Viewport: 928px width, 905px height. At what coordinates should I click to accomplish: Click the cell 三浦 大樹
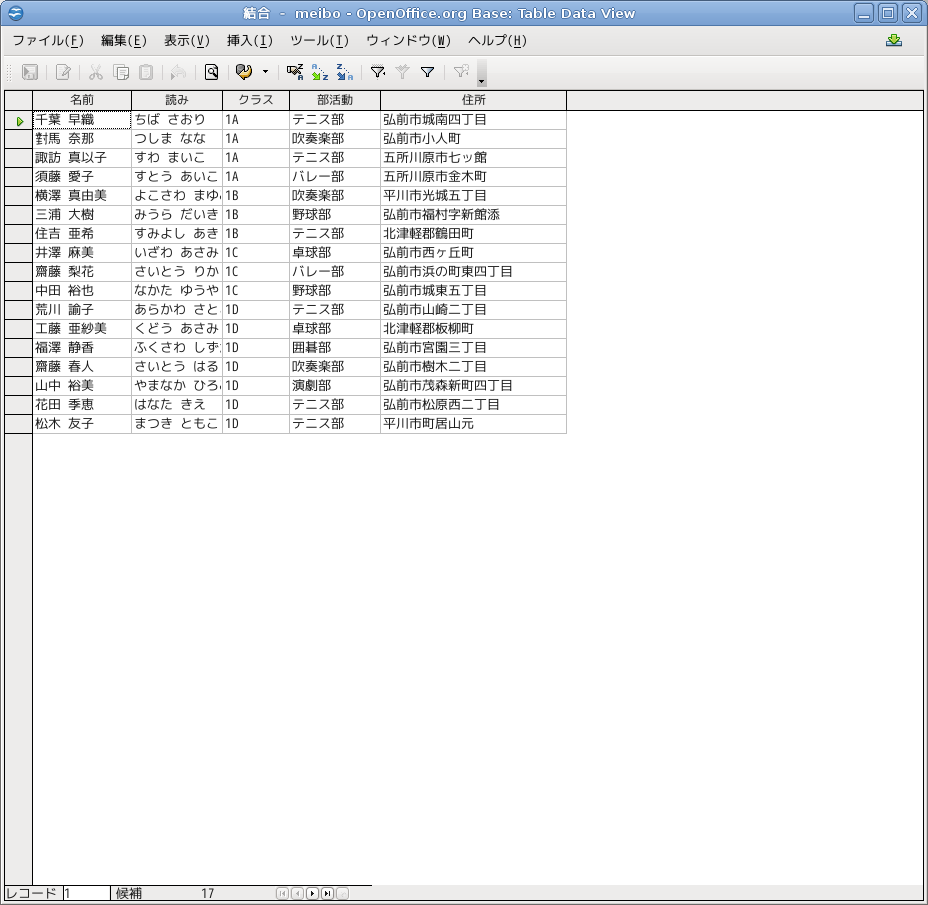click(x=82, y=215)
